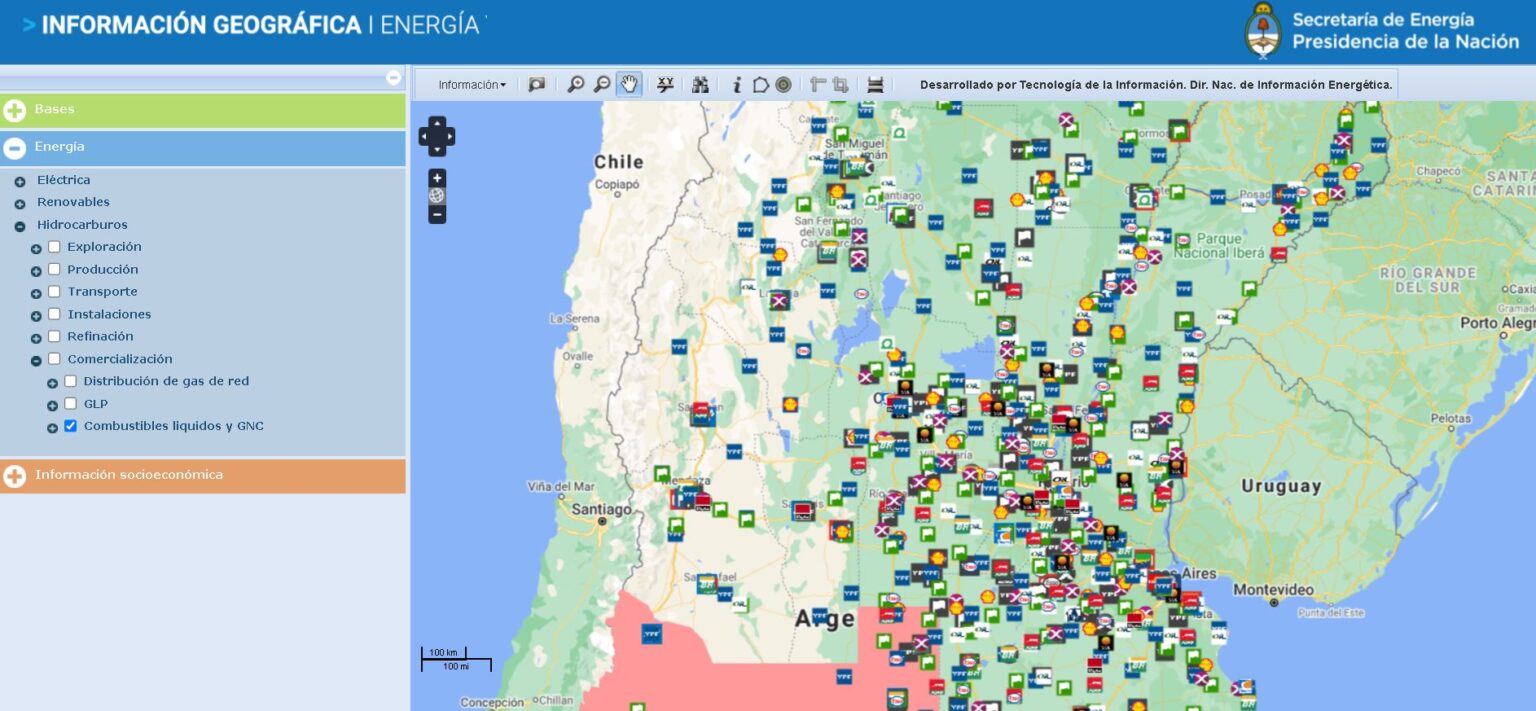The height and width of the screenshot is (711, 1536).
Task: Open the Información dropdown menu
Action: [x=472, y=85]
